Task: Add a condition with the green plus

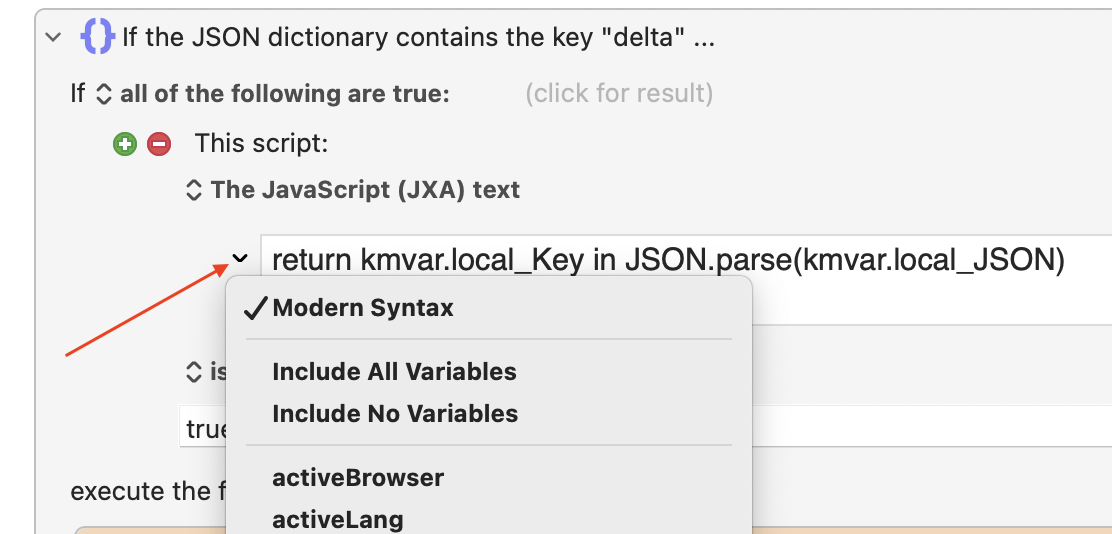Action: point(124,144)
